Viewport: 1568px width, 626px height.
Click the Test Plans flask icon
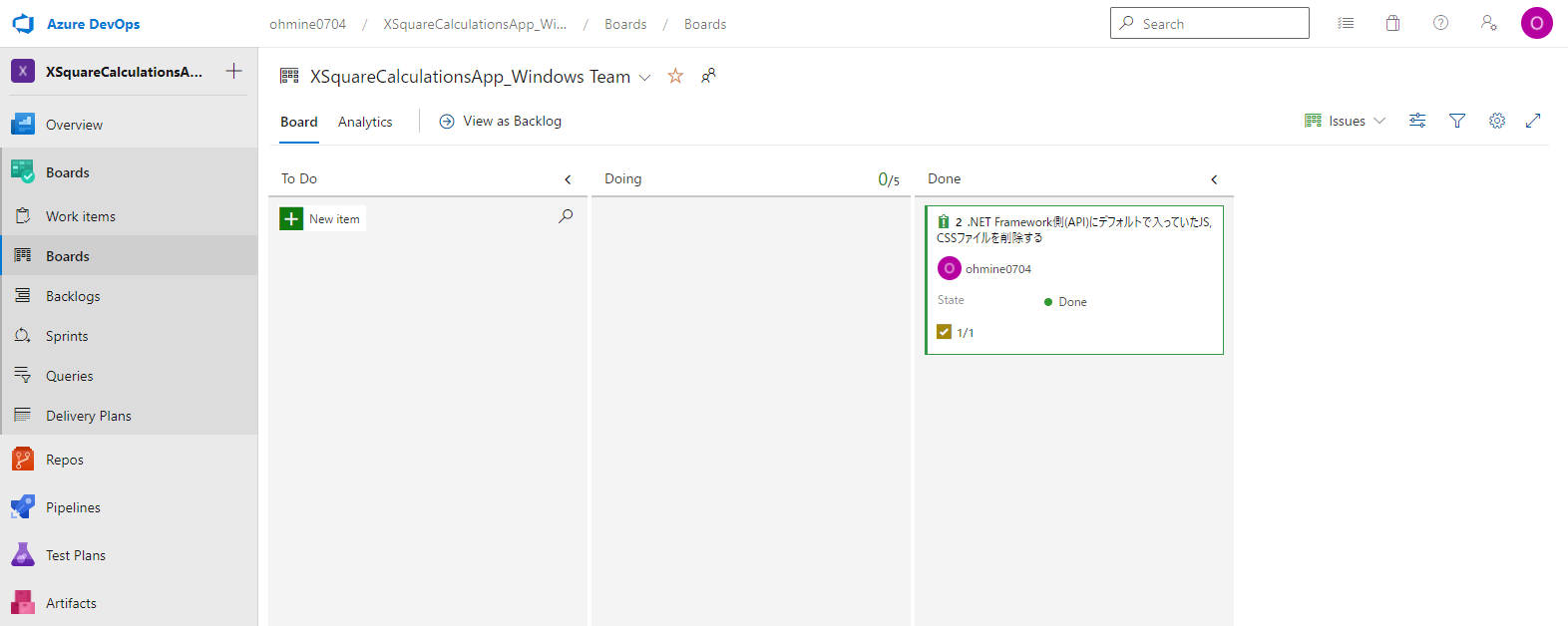pyautogui.click(x=23, y=555)
